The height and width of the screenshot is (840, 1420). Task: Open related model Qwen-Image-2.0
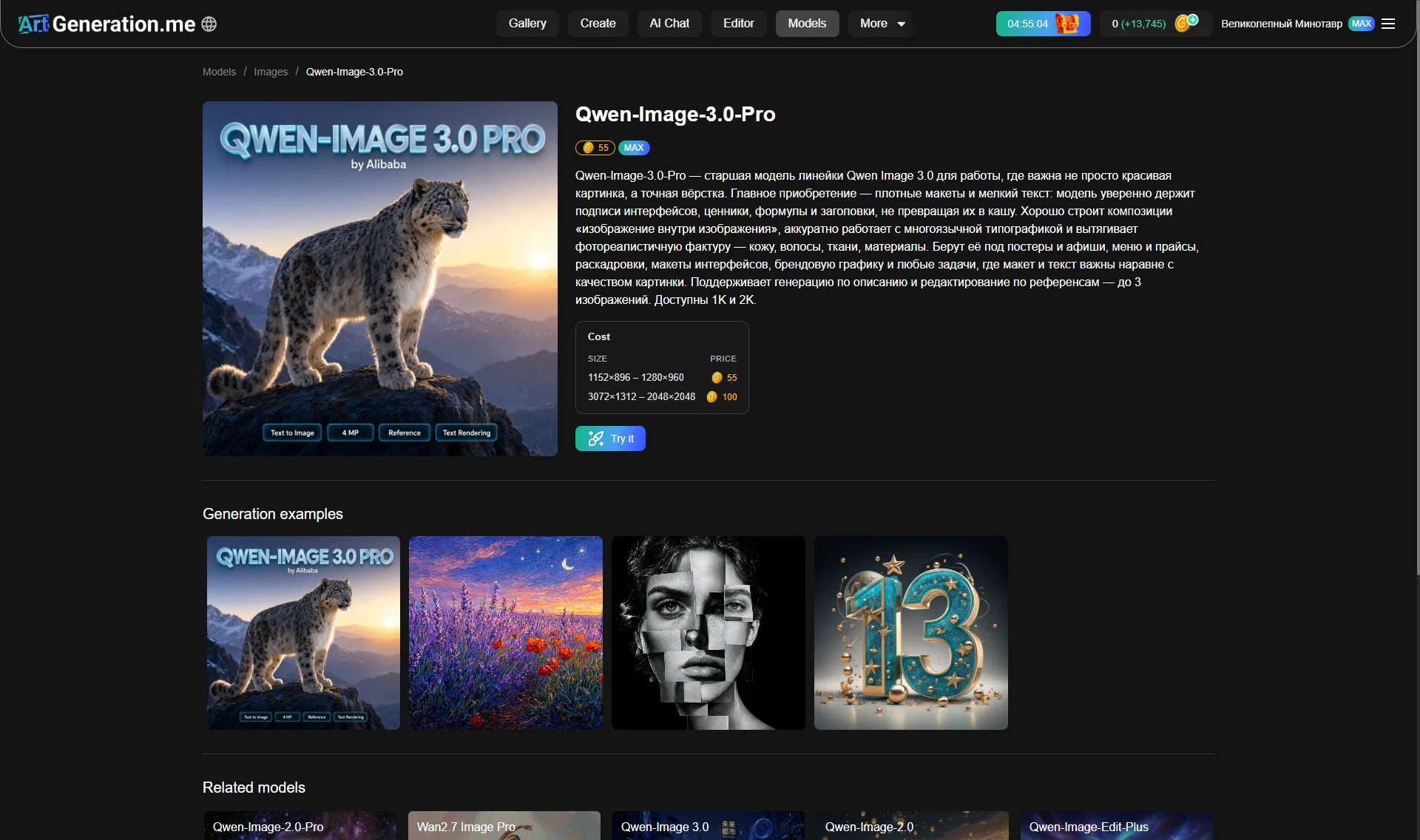pyautogui.click(x=913, y=826)
